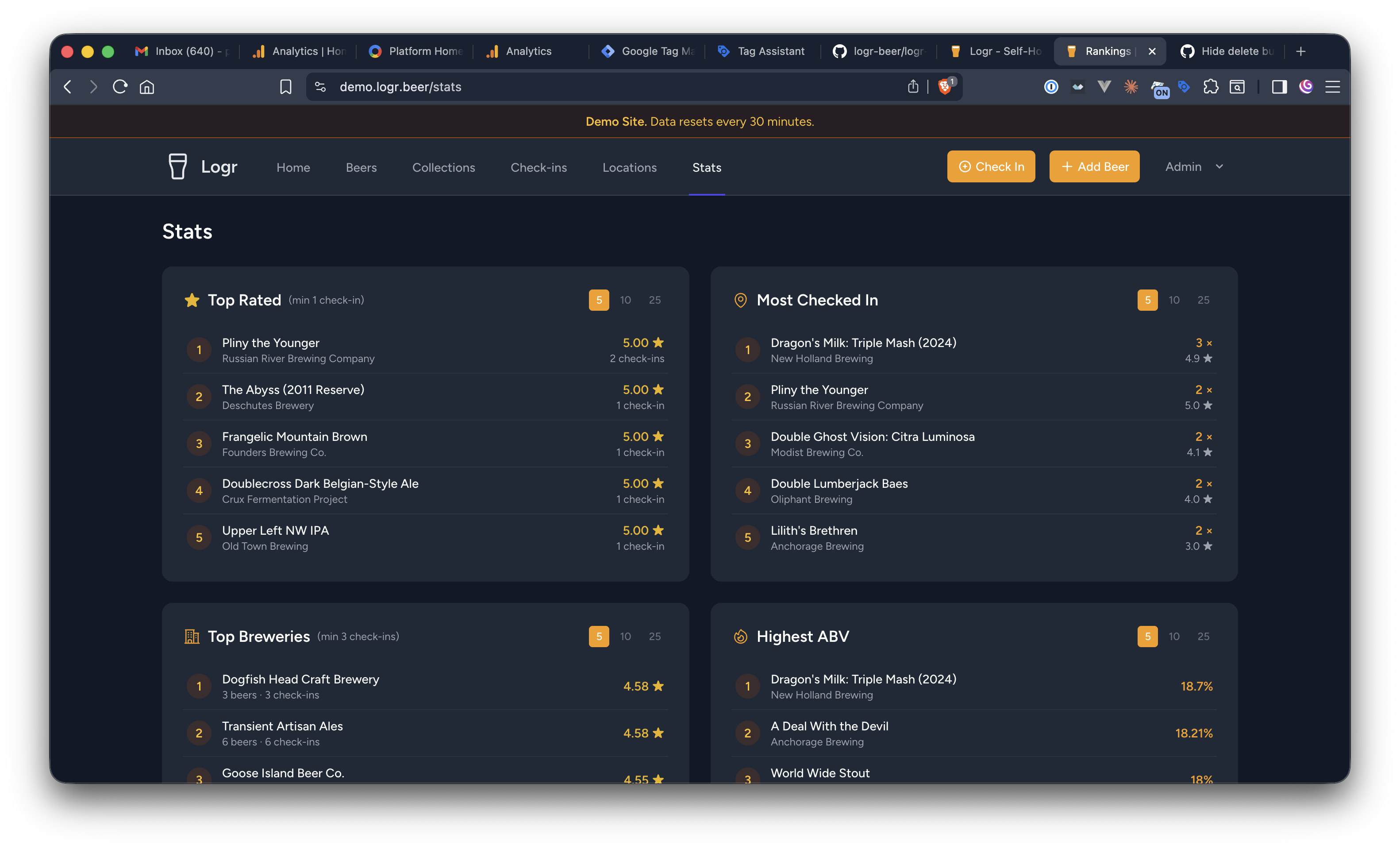
Task: Show top 25 in Top Rated
Action: [654, 300]
